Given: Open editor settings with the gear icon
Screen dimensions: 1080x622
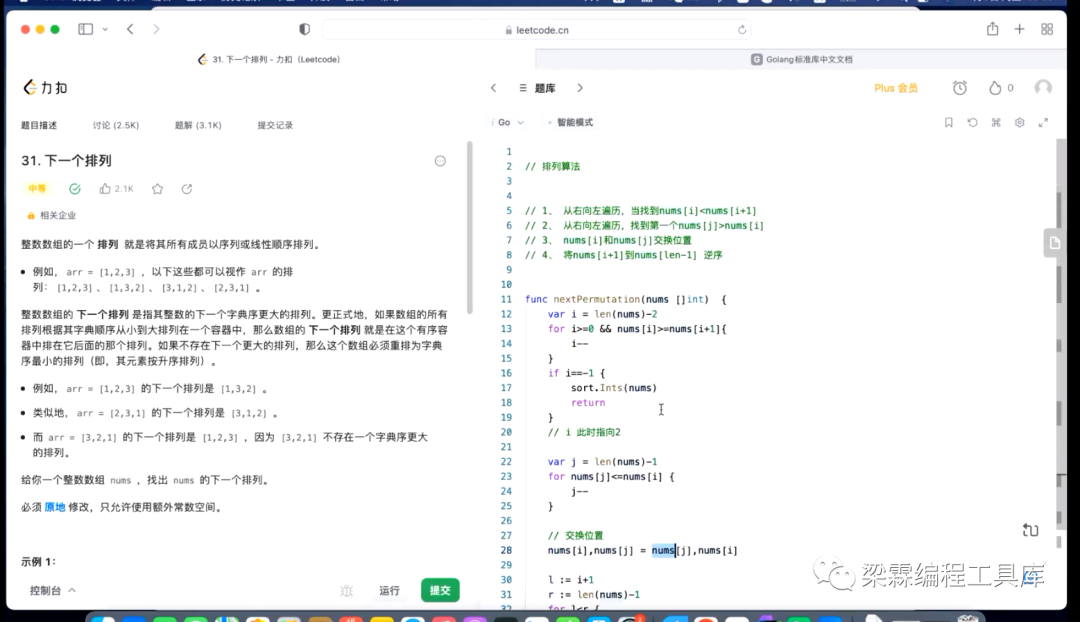Looking at the screenshot, I should (x=1020, y=122).
